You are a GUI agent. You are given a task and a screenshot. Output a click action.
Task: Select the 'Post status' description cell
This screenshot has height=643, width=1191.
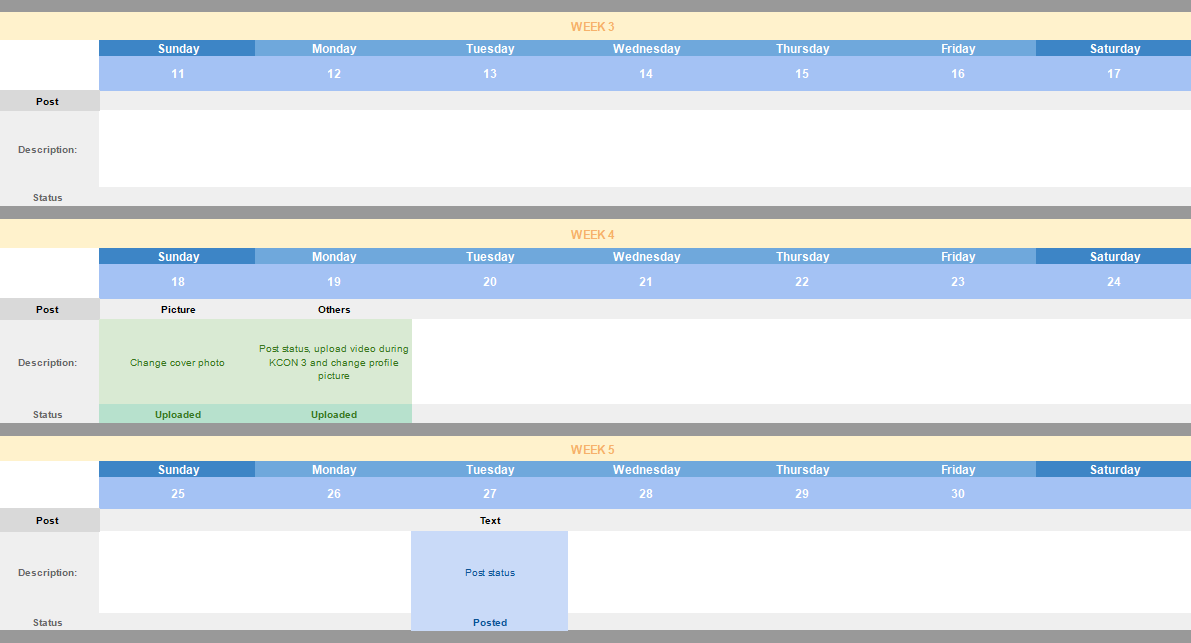(490, 572)
